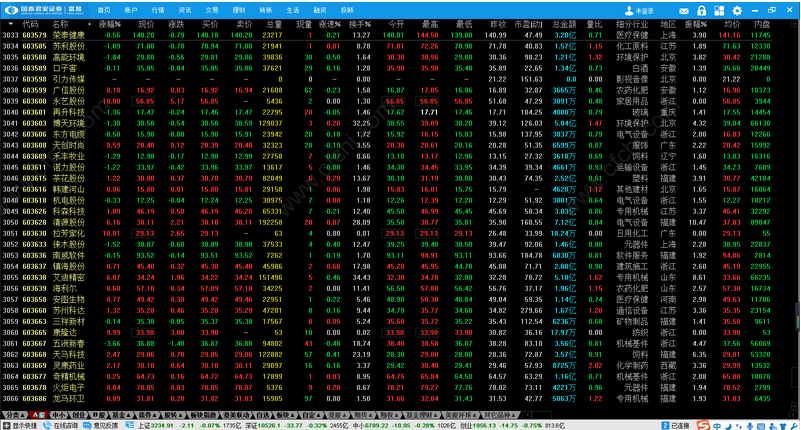Click the index list icon before 上证
The image size is (801, 430).
[129, 425]
